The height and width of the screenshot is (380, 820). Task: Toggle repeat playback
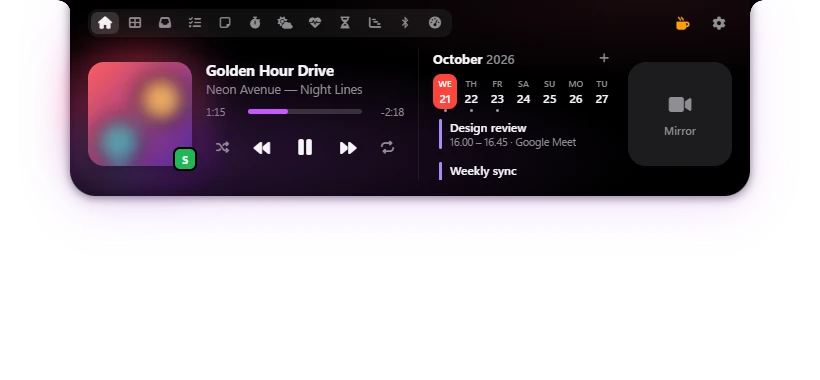tap(388, 148)
